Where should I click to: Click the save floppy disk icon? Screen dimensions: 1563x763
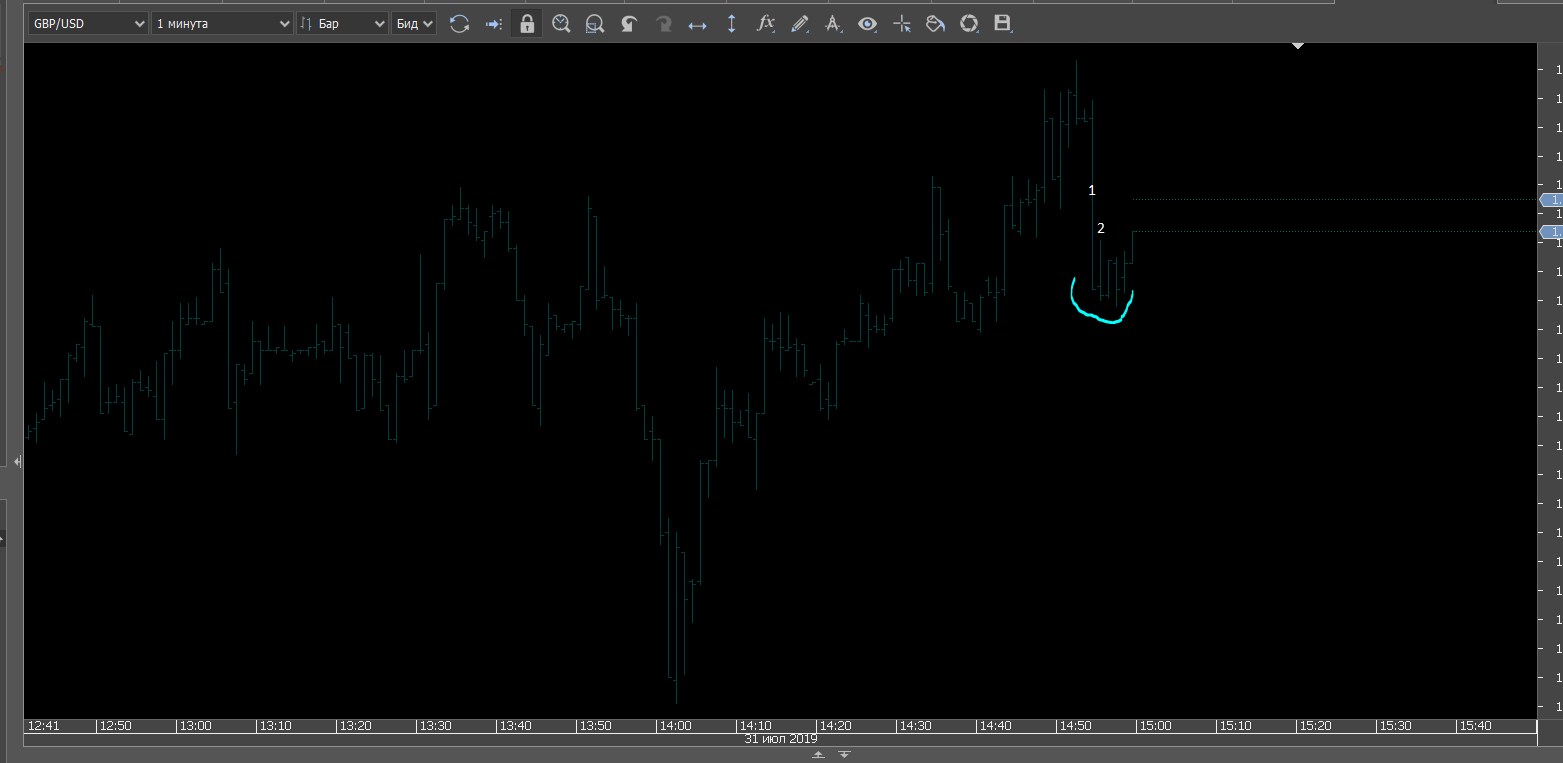click(x=1003, y=23)
